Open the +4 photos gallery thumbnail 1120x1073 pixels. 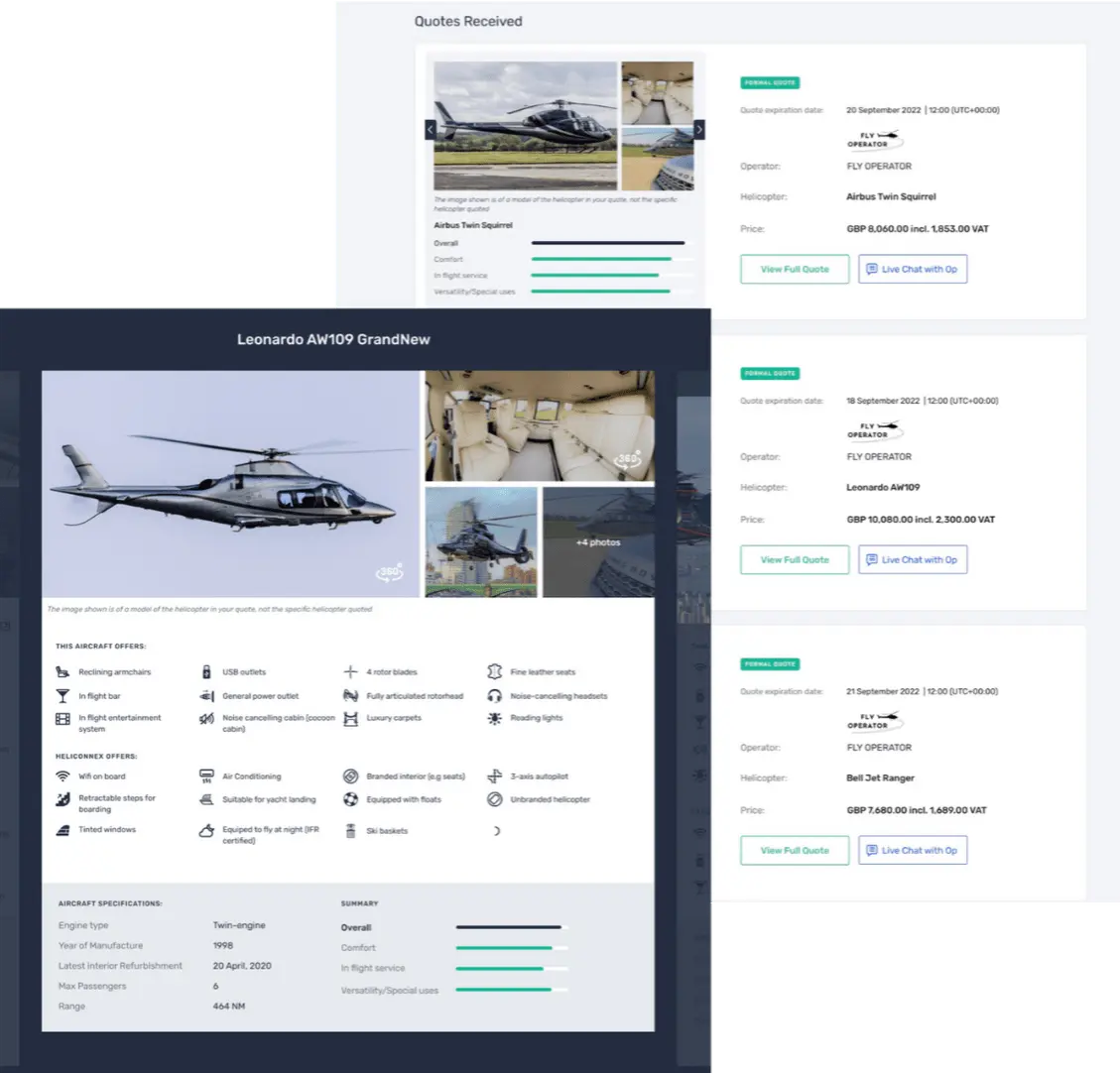[598, 542]
